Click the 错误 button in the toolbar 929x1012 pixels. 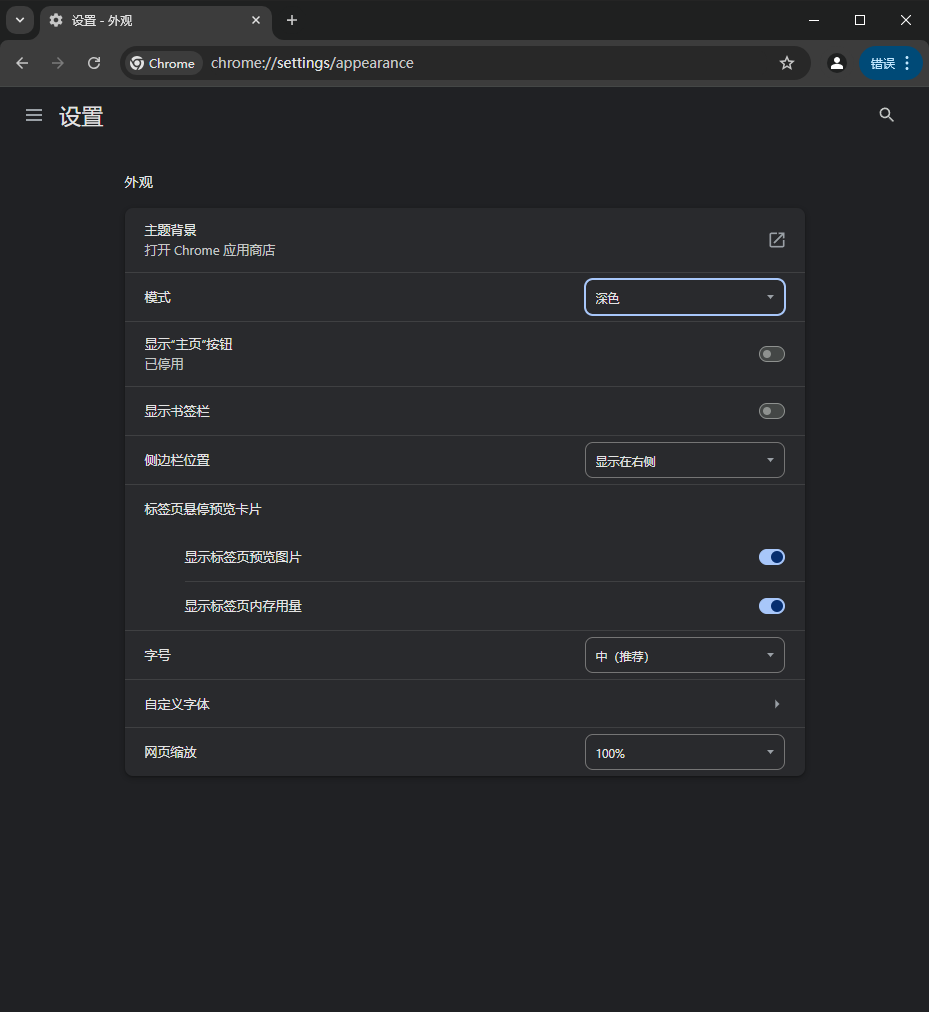pyautogui.click(x=882, y=62)
